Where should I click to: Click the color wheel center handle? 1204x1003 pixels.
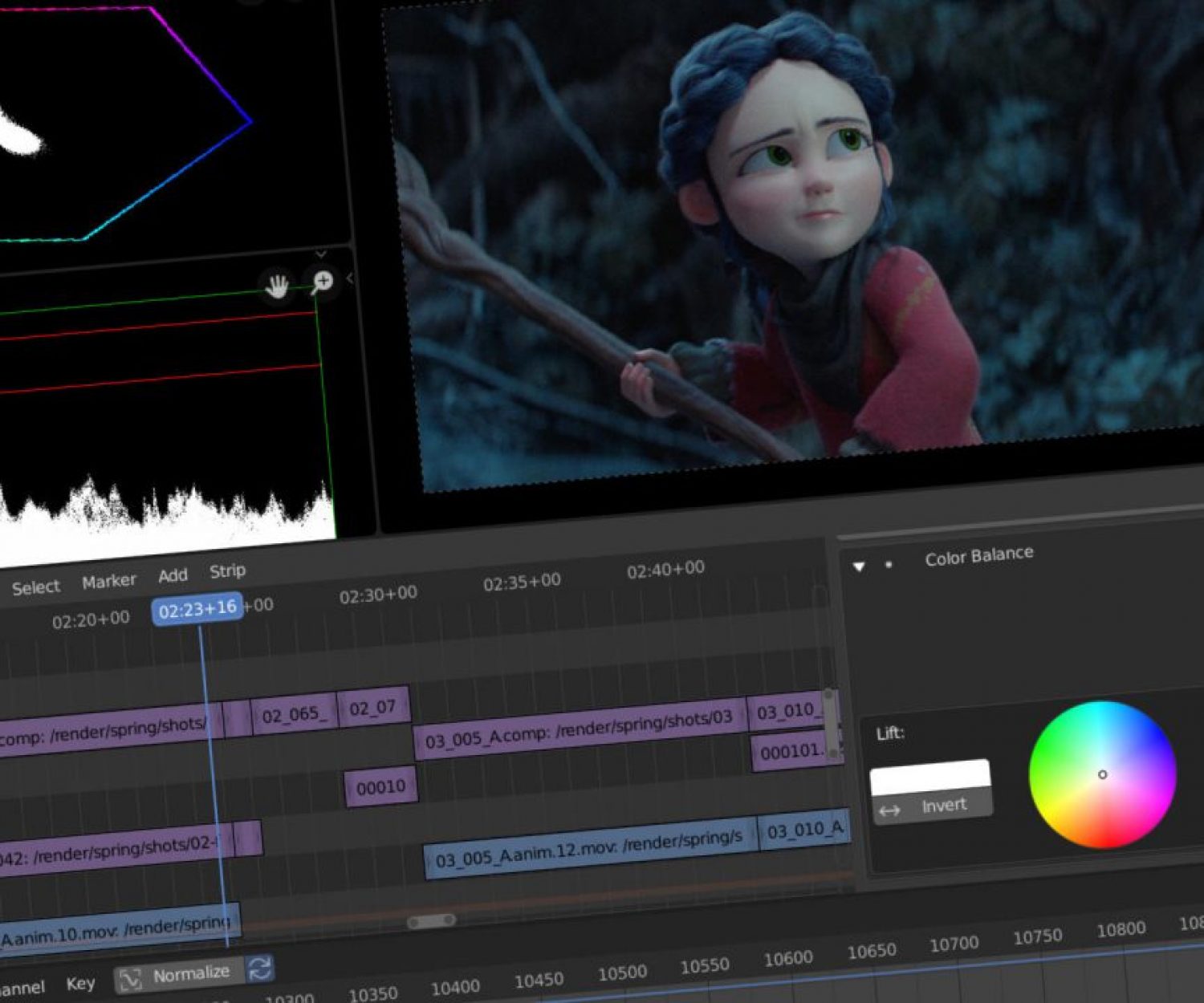(1102, 774)
